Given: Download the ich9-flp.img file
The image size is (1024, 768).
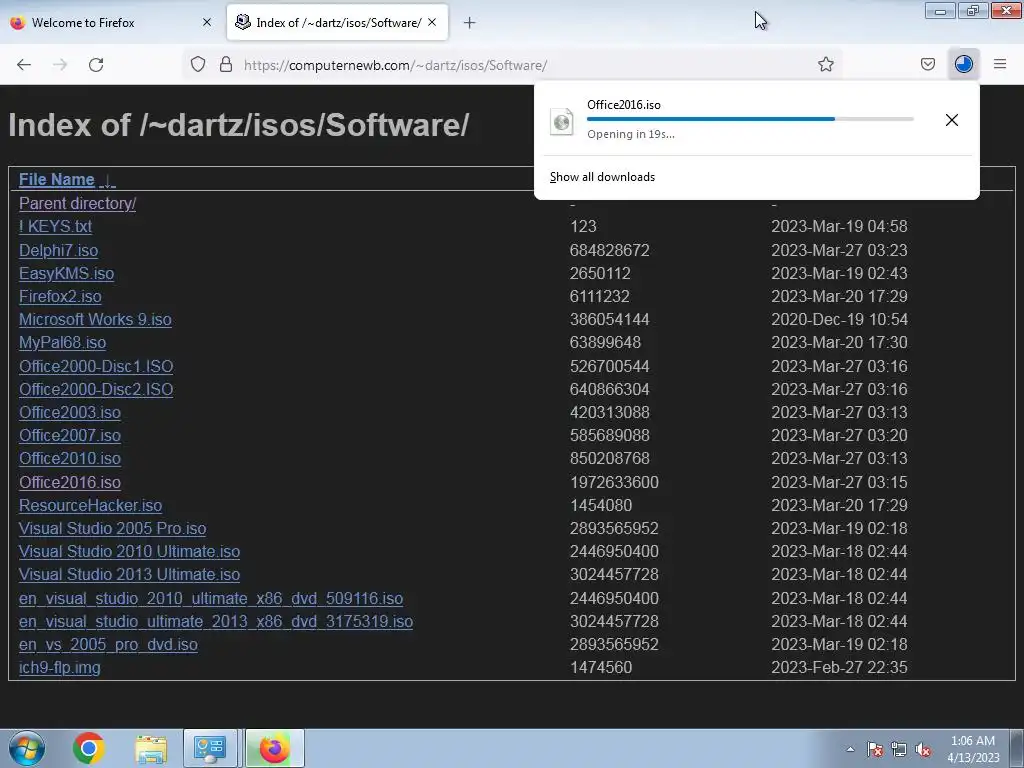Looking at the screenshot, I should (60, 668).
